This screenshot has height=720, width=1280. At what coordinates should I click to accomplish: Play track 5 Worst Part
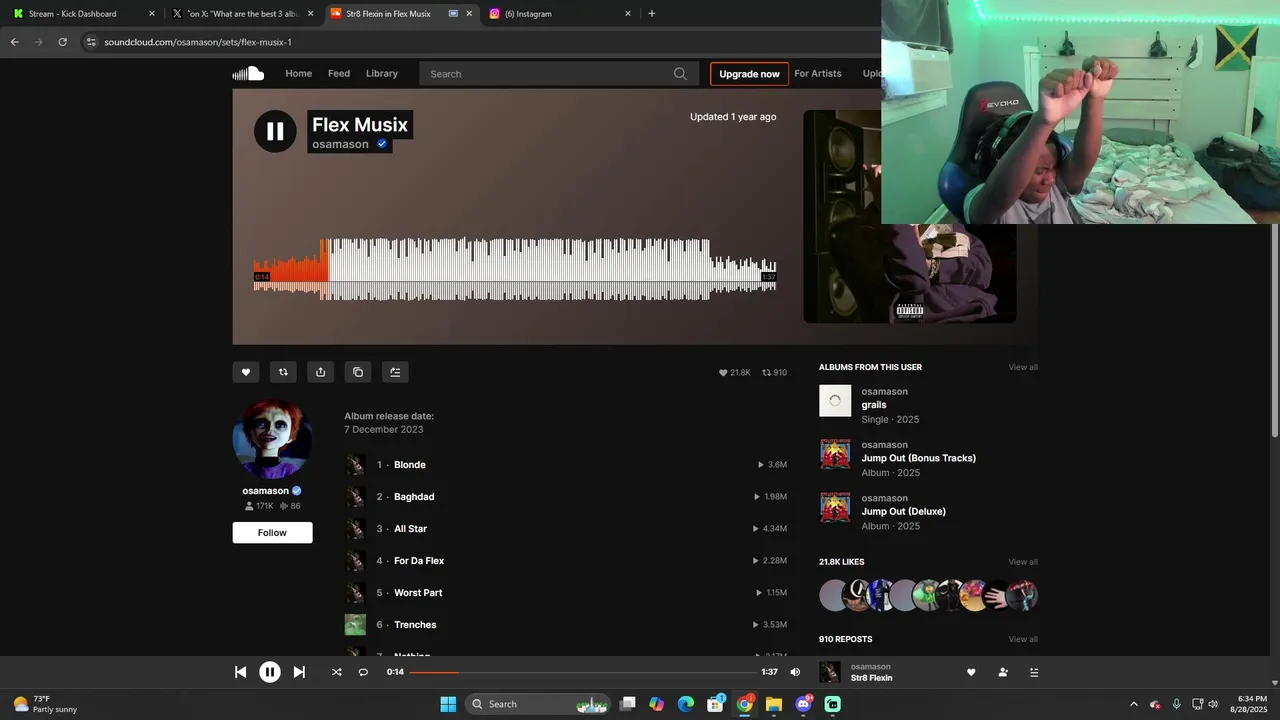tap(417, 593)
